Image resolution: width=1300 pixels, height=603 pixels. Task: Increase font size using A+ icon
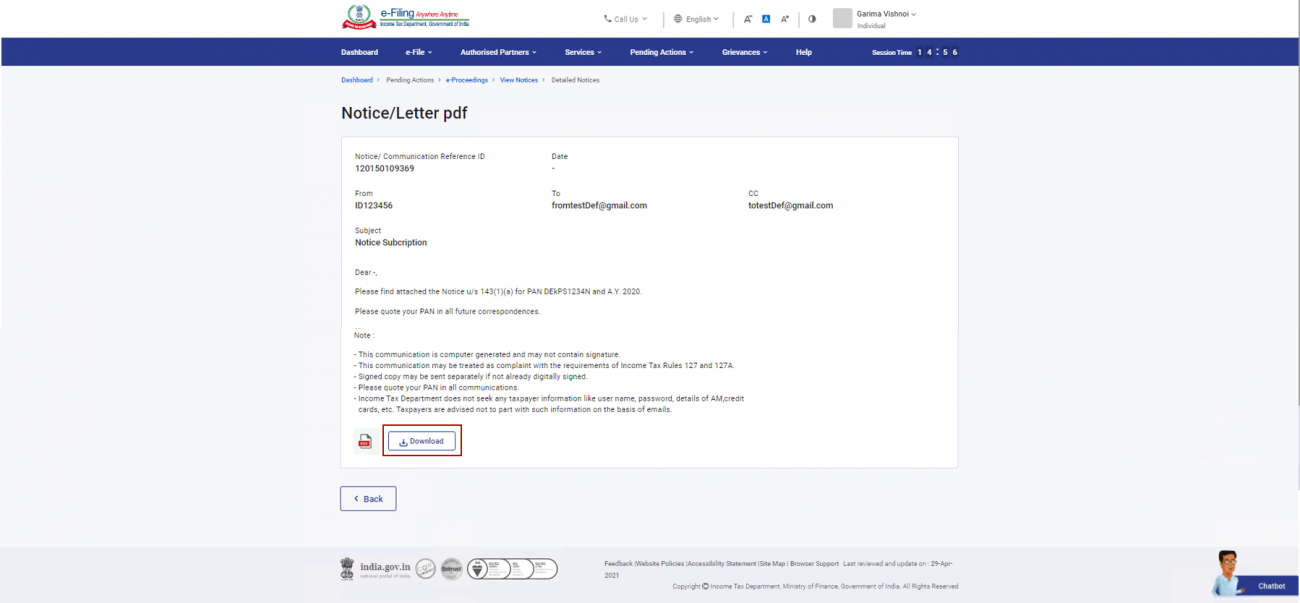coord(785,18)
